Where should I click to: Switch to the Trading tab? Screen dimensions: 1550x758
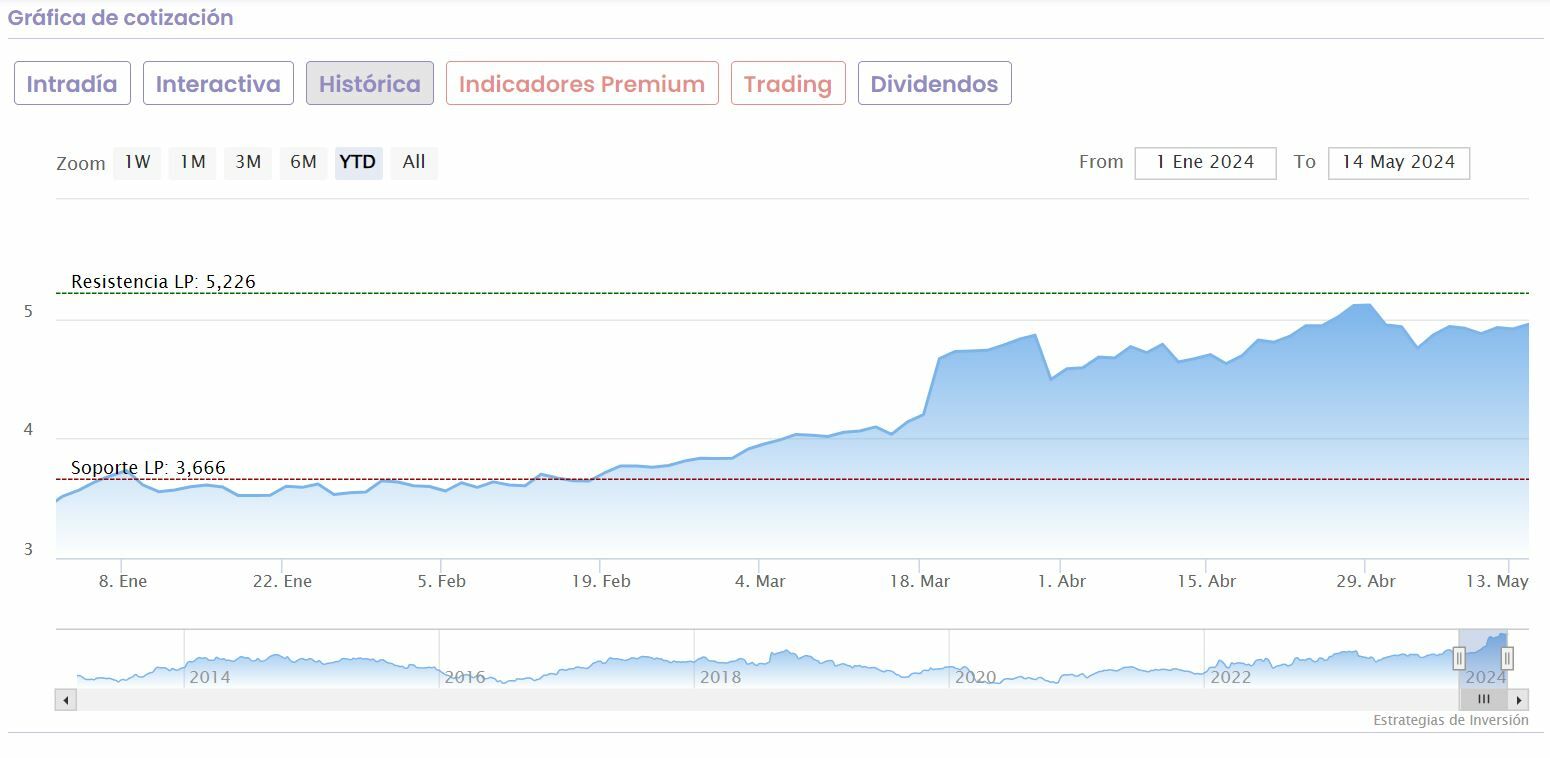pos(788,84)
